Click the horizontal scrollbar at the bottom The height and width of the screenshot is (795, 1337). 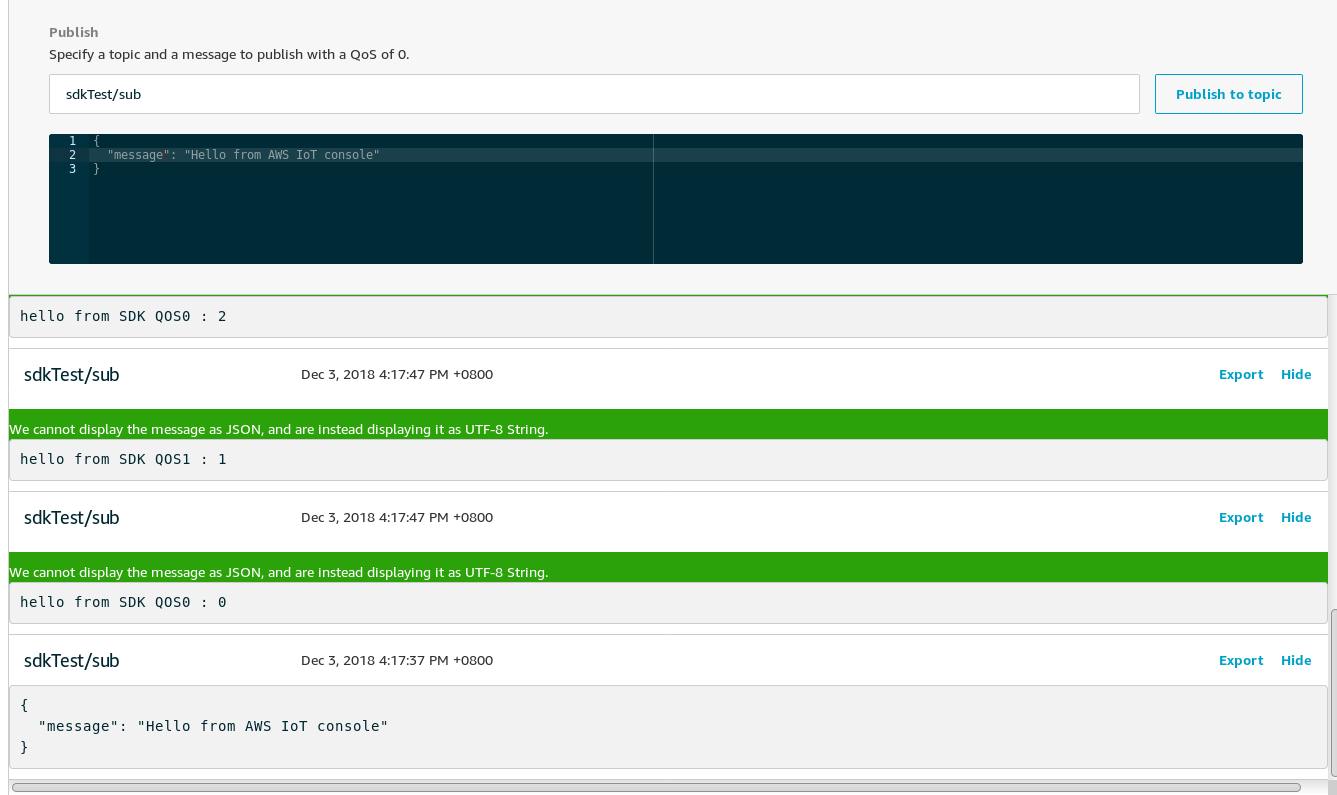pyautogui.click(x=656, y=787)
